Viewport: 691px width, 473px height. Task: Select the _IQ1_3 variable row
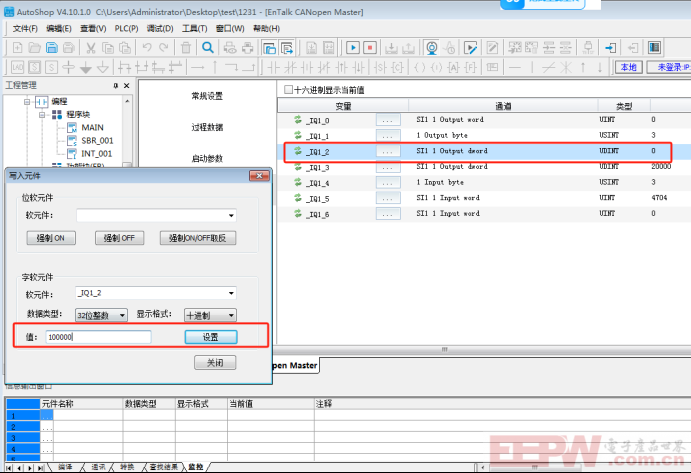tap(483, 167)
